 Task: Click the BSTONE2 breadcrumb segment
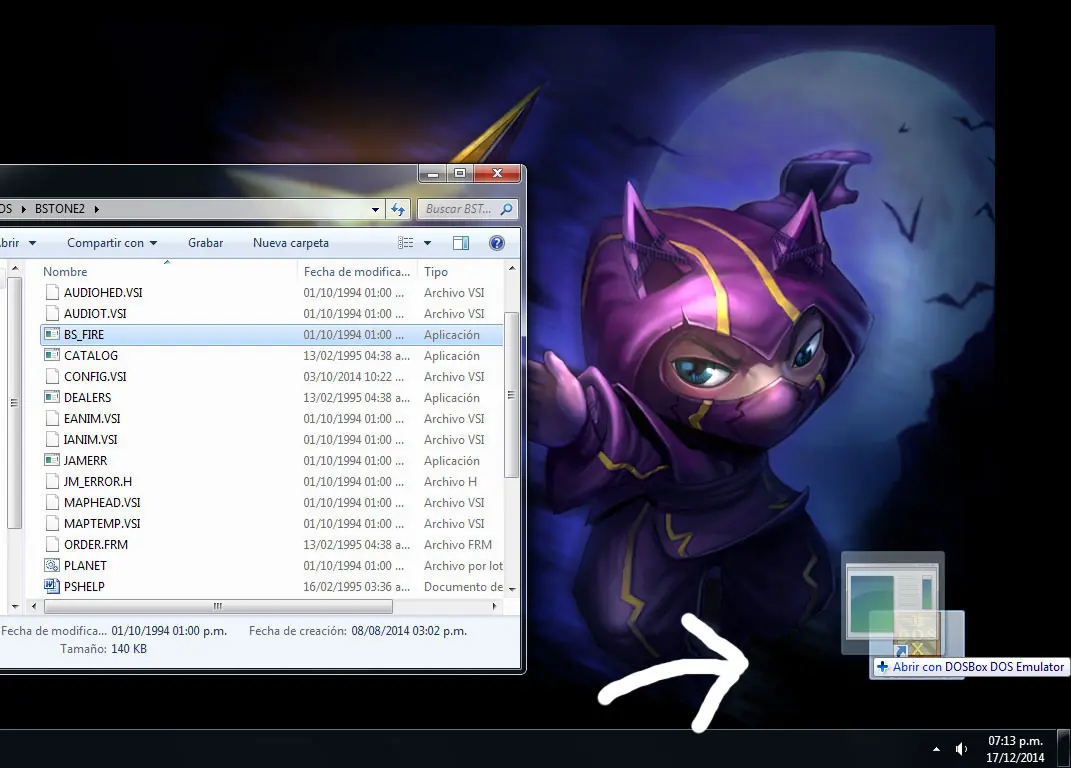[x=59, y=209]
